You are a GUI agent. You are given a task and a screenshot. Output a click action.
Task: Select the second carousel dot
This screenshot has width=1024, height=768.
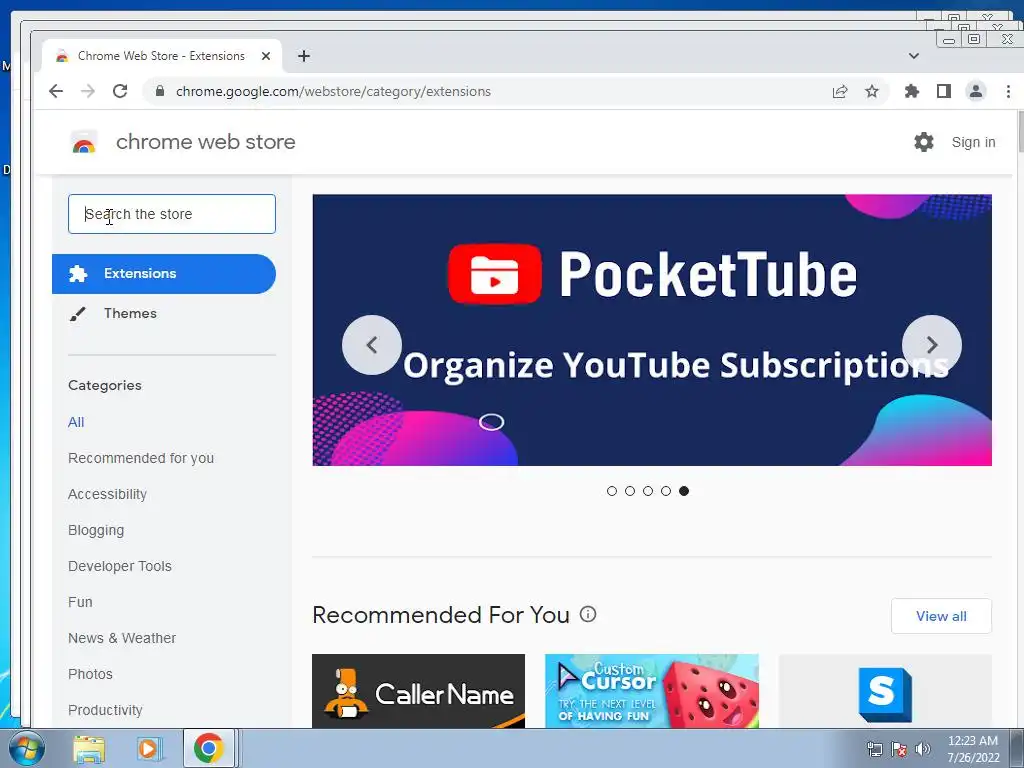click(x=630, y=491)
